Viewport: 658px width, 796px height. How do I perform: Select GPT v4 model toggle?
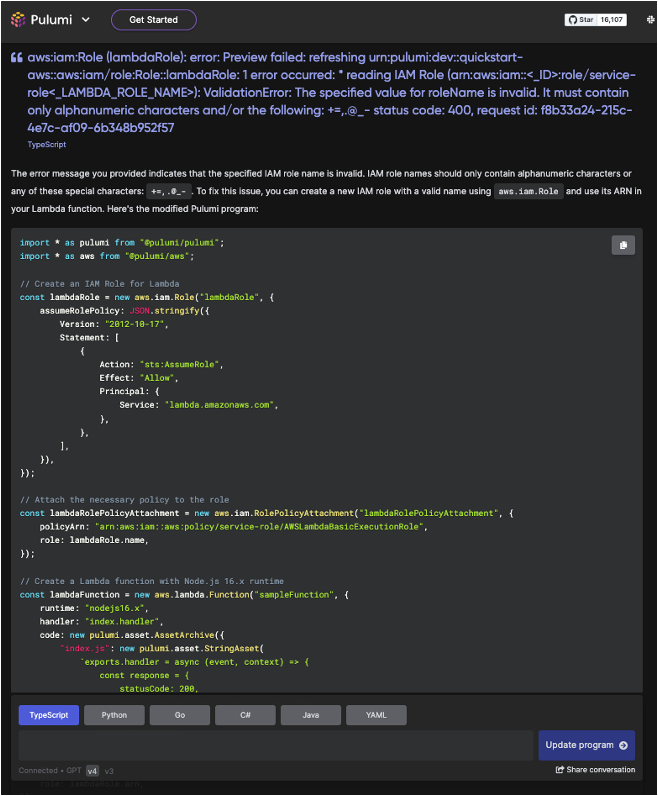click(92, 771)
